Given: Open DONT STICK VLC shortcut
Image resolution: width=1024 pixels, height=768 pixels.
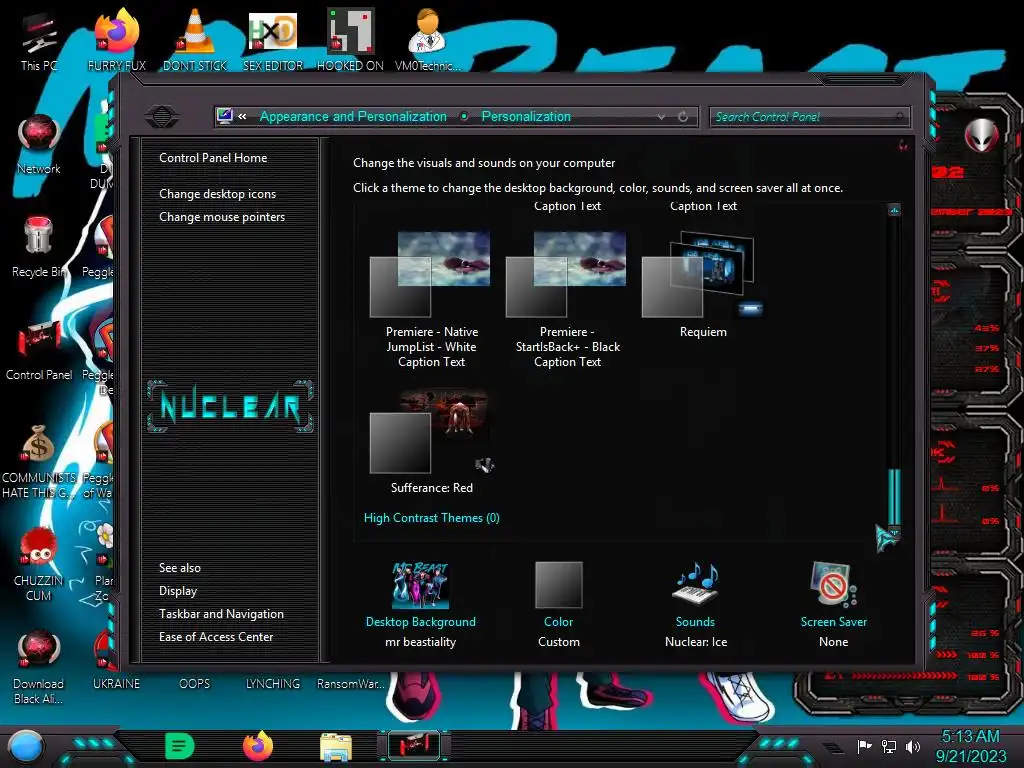Looking at the screenshot, I should click(195, 39).
